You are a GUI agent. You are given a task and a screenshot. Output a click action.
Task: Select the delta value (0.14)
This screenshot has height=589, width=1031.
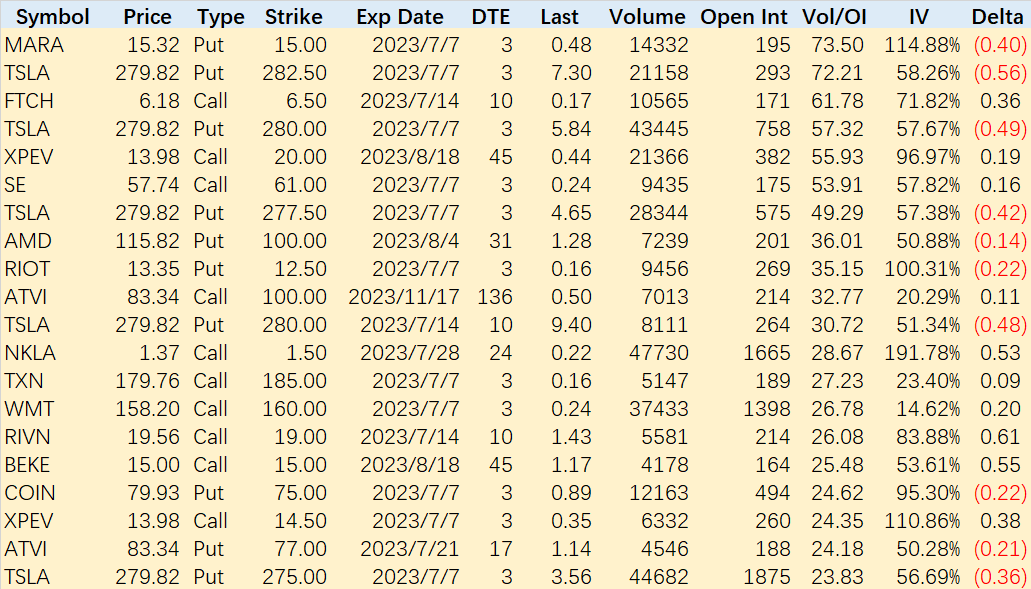pyautogui.click(x=1000, y=241)
